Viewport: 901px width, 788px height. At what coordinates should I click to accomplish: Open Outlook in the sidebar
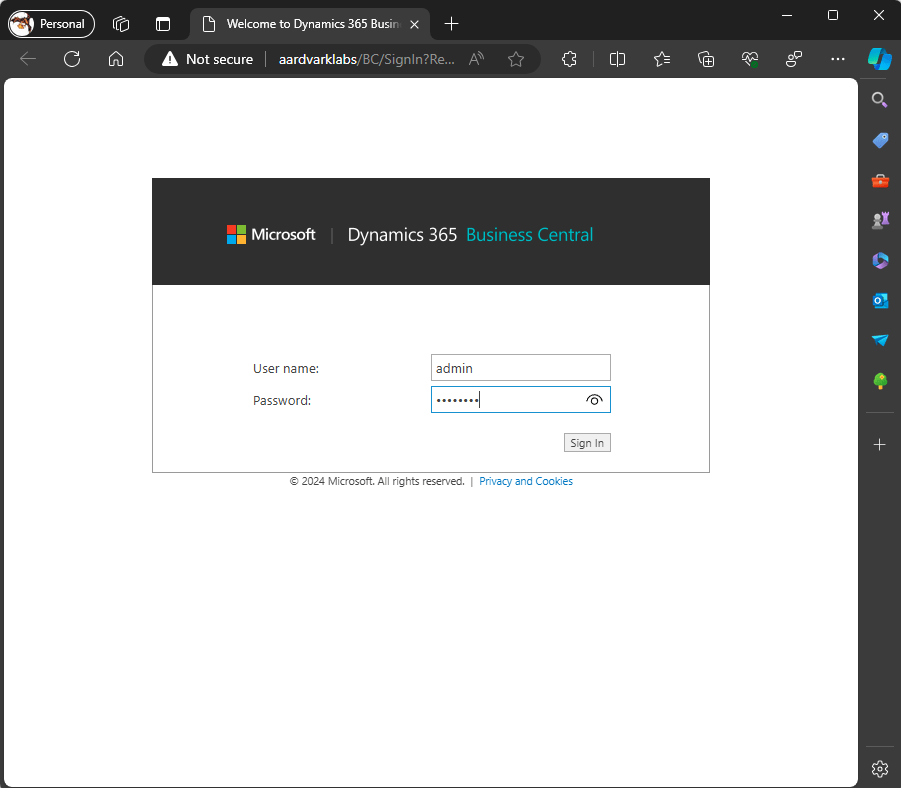[880, 300]
